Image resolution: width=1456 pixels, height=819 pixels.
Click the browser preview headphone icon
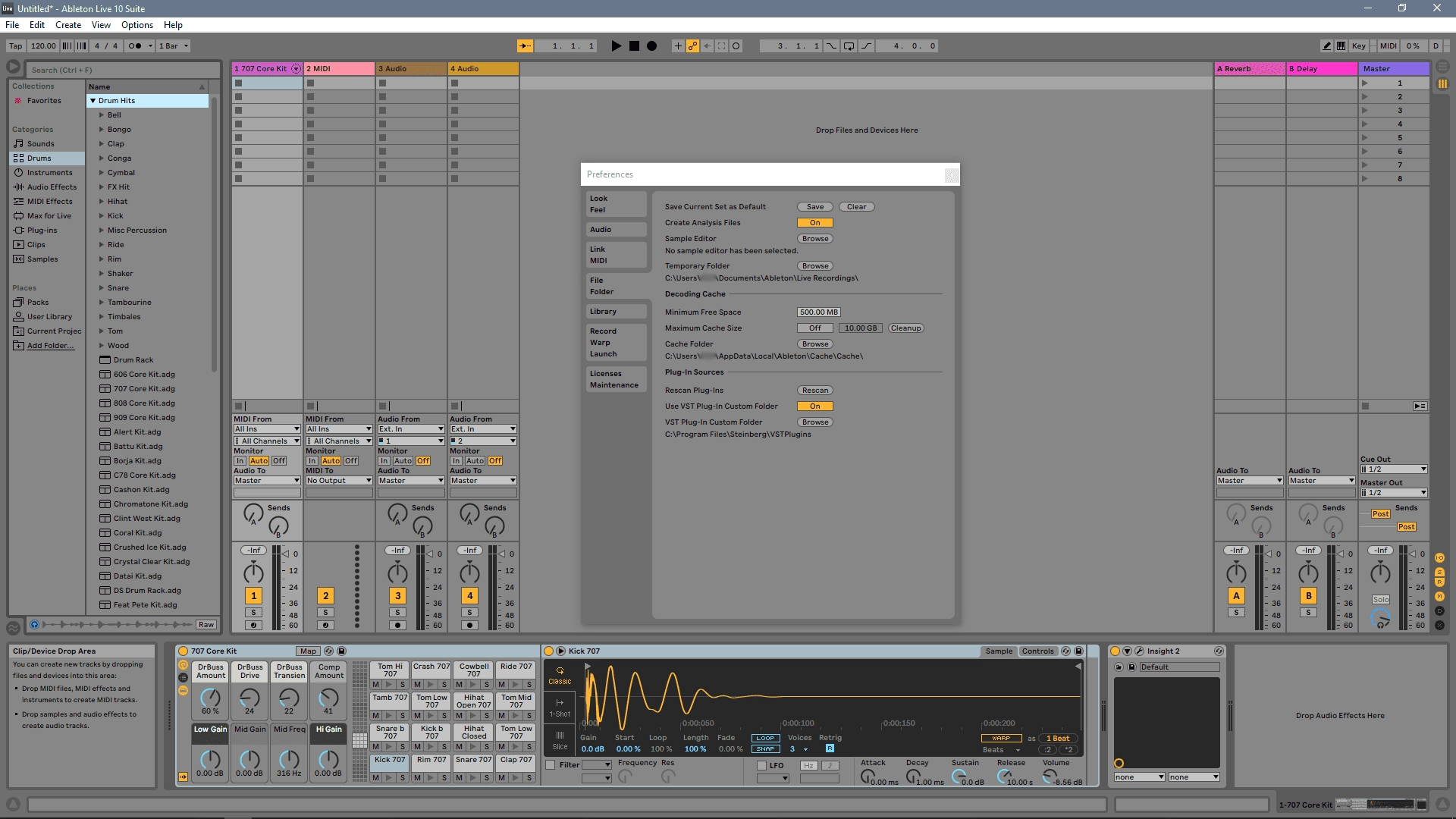[34, 625]
